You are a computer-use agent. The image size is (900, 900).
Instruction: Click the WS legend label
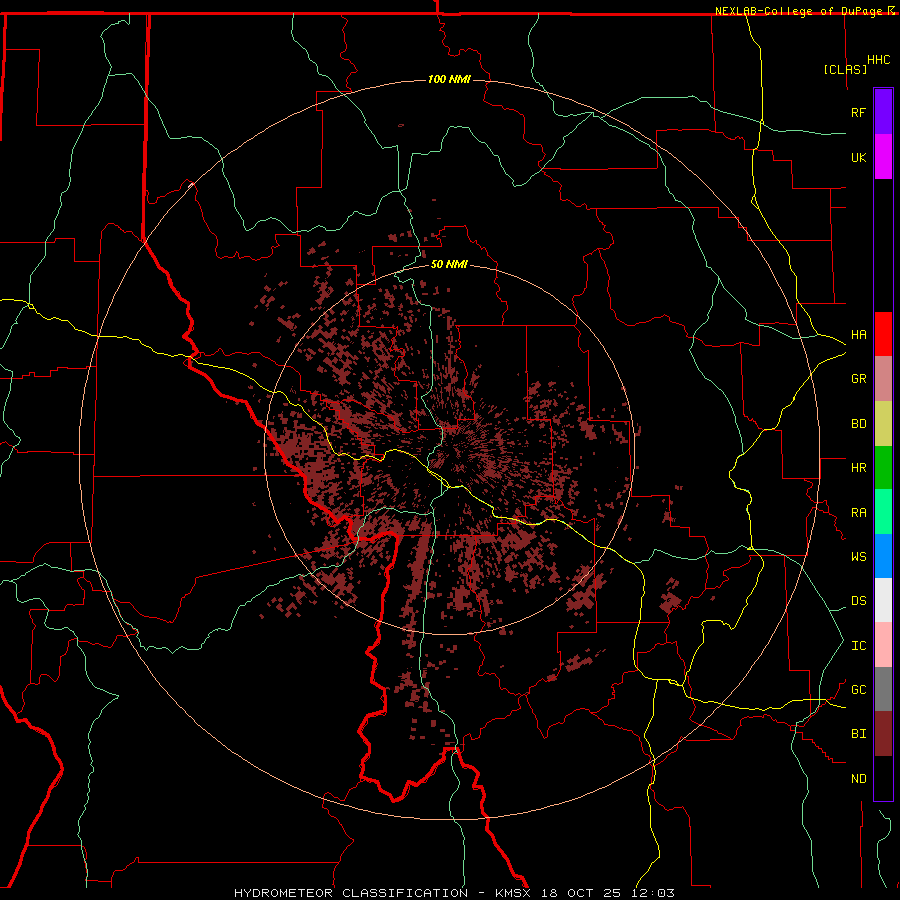pyautogui.click(x=858, y=557)
